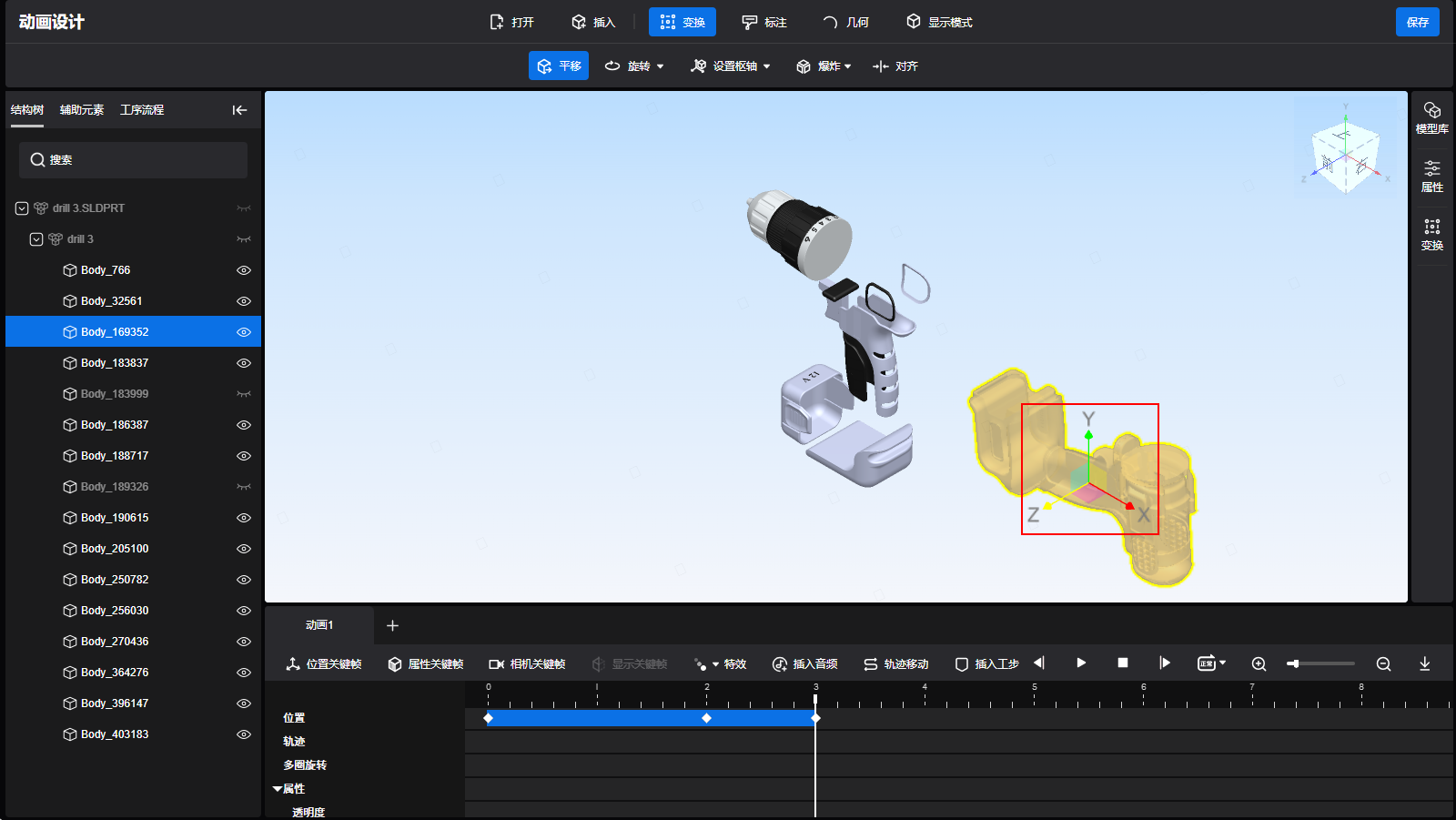The height and width of the screenshot is (820, 1456).
Task: Collapse the 属性 timeline track group
Action: click(278, 789)
